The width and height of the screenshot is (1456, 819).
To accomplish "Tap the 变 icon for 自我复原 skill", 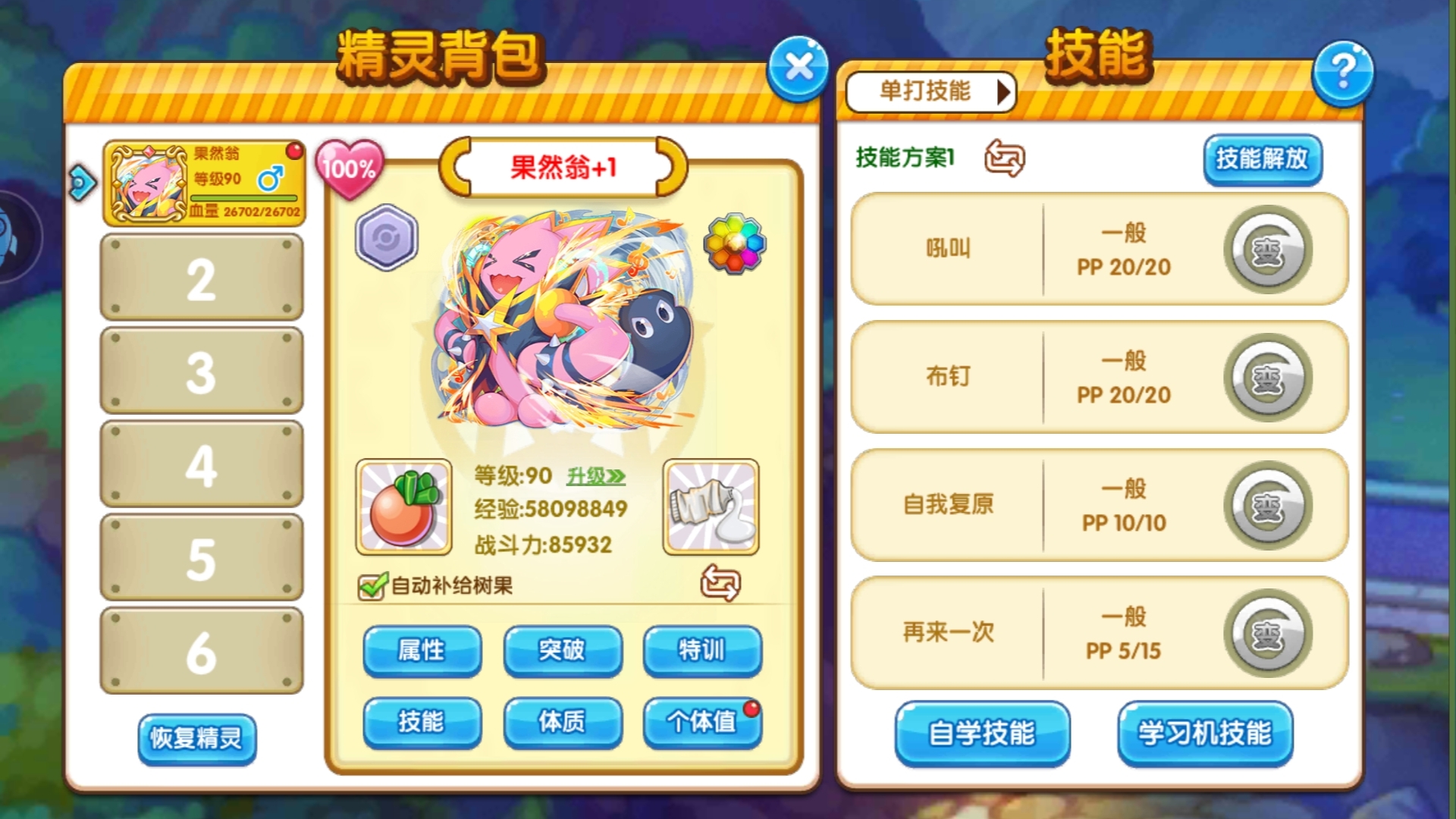I will (x=1267, y=506).
